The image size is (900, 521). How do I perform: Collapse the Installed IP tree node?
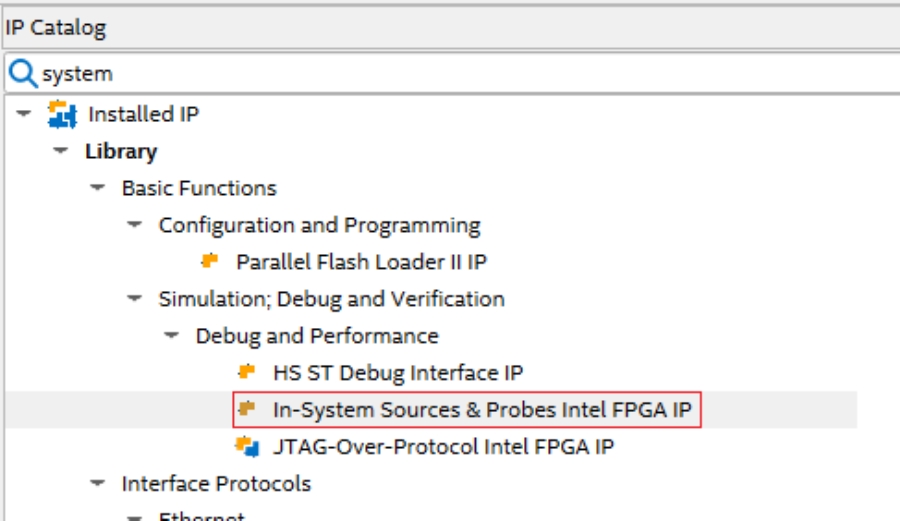coord(25,114)
